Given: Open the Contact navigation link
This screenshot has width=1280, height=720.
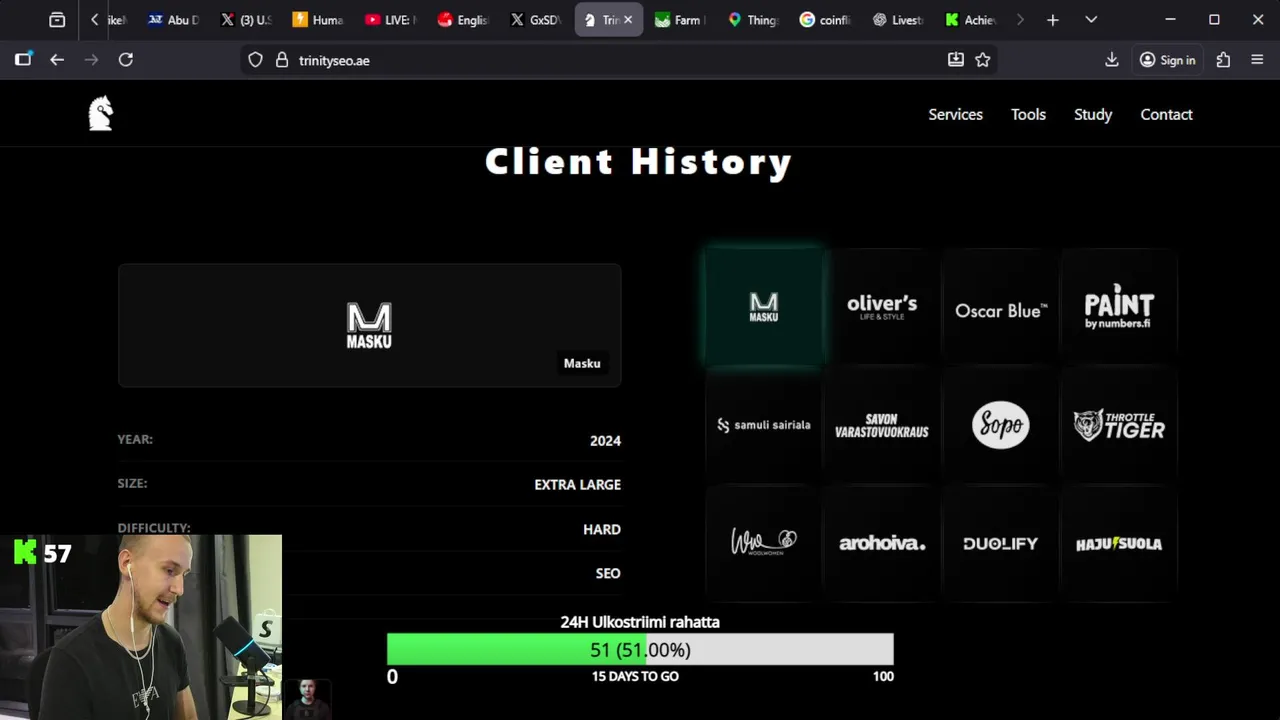Looking at the screenshot, I should [x=1166, y=115].
